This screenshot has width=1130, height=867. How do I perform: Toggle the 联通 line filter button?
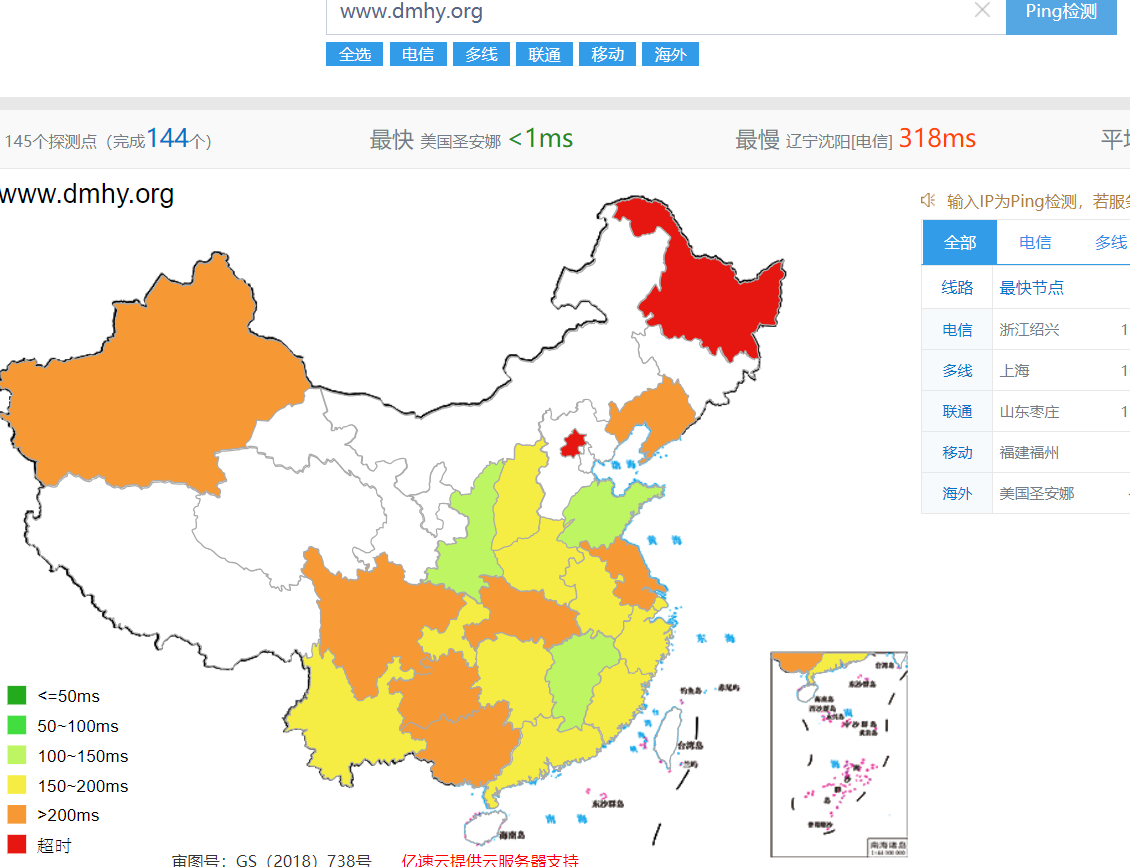tap(544, 54)
